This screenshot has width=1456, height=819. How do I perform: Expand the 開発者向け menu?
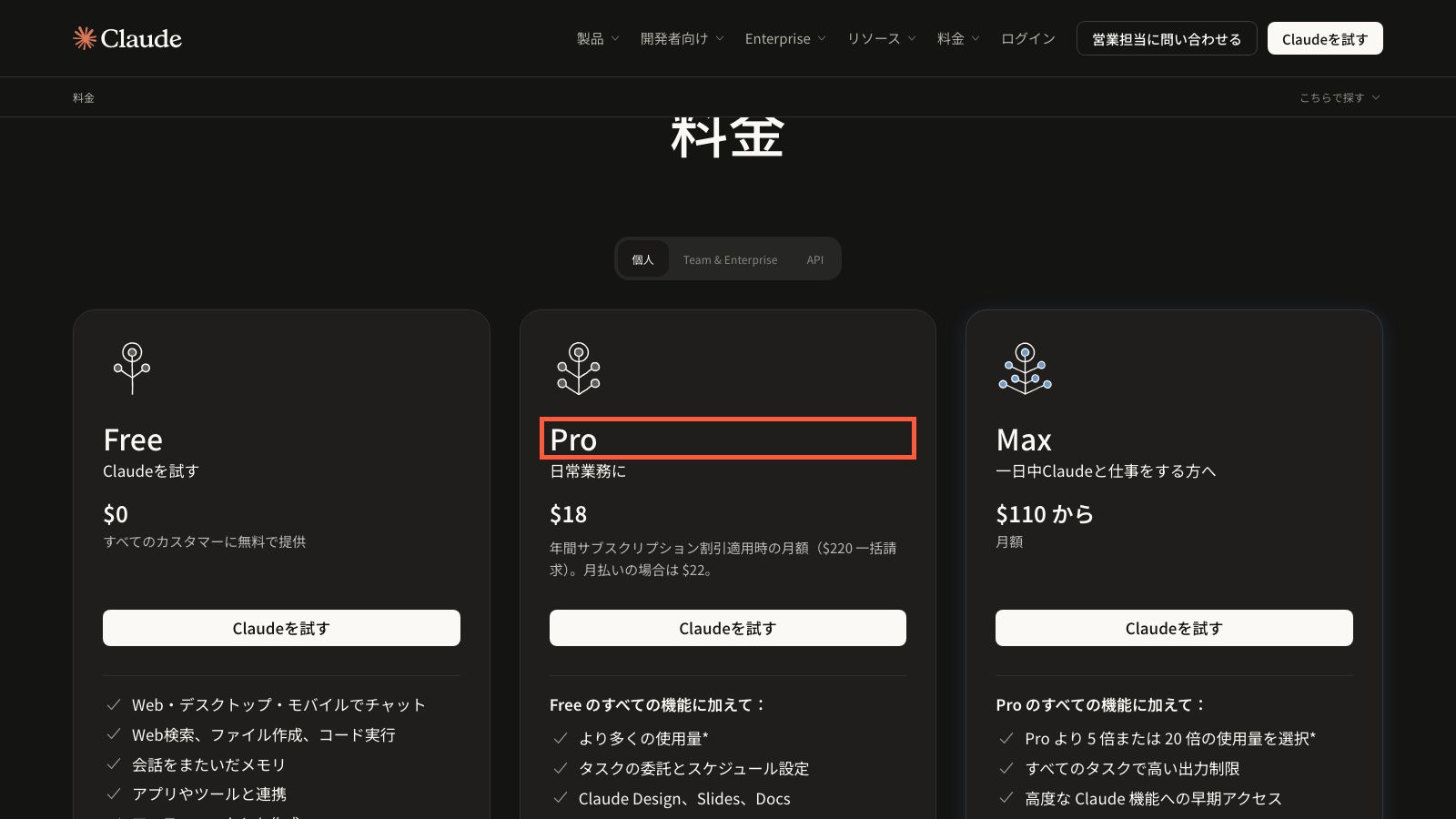click(x=682, y=38)
